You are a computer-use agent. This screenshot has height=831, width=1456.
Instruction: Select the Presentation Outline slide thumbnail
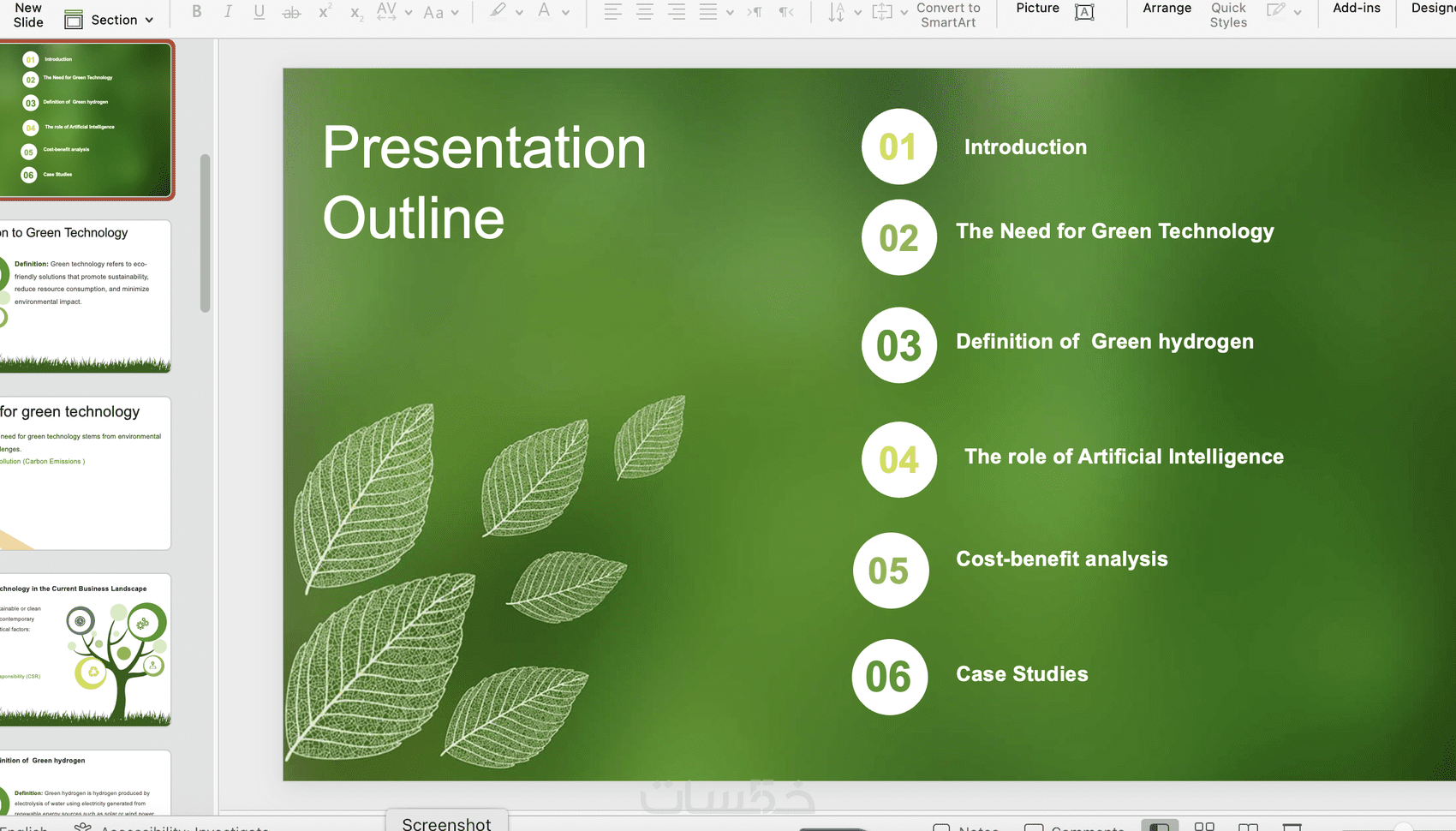point(86,120)
